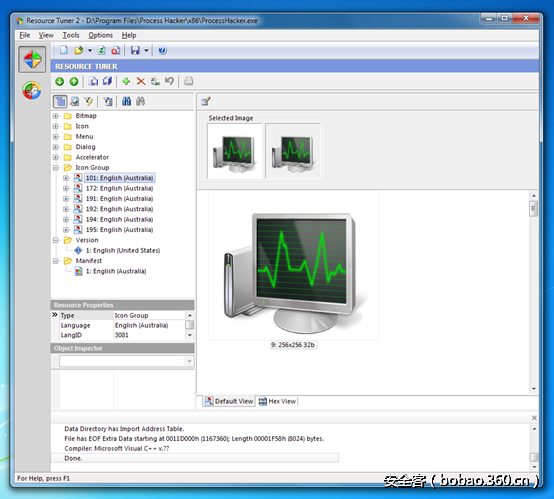
Task: Click the LangID value 3081
Action: (x=122, y=335)
